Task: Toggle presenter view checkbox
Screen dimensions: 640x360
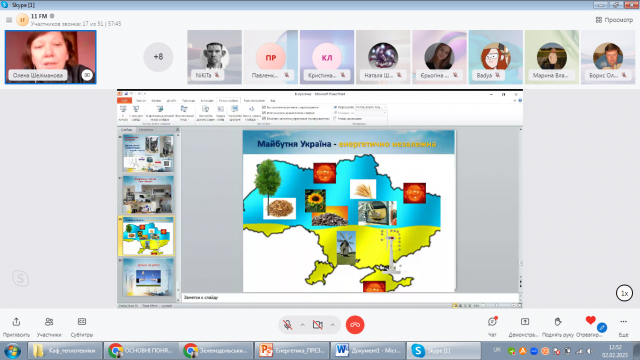Action: (x=335, y=118)
